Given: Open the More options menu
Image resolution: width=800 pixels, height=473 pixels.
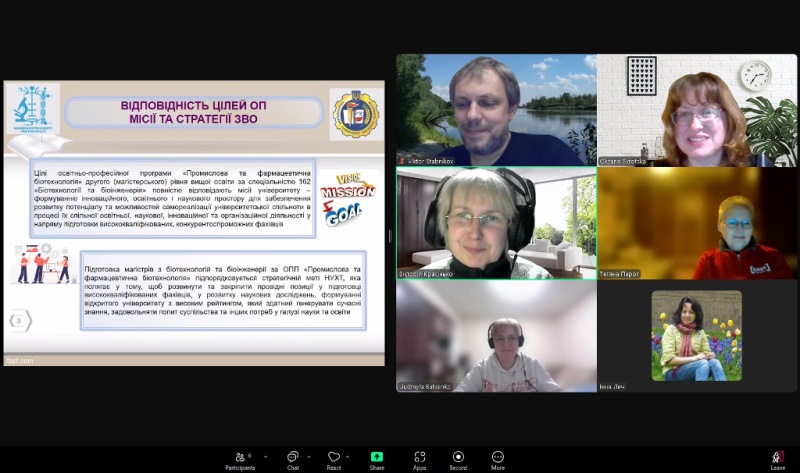Looking at the screenshot, I should pyautogui.click(x=497, y=458).
